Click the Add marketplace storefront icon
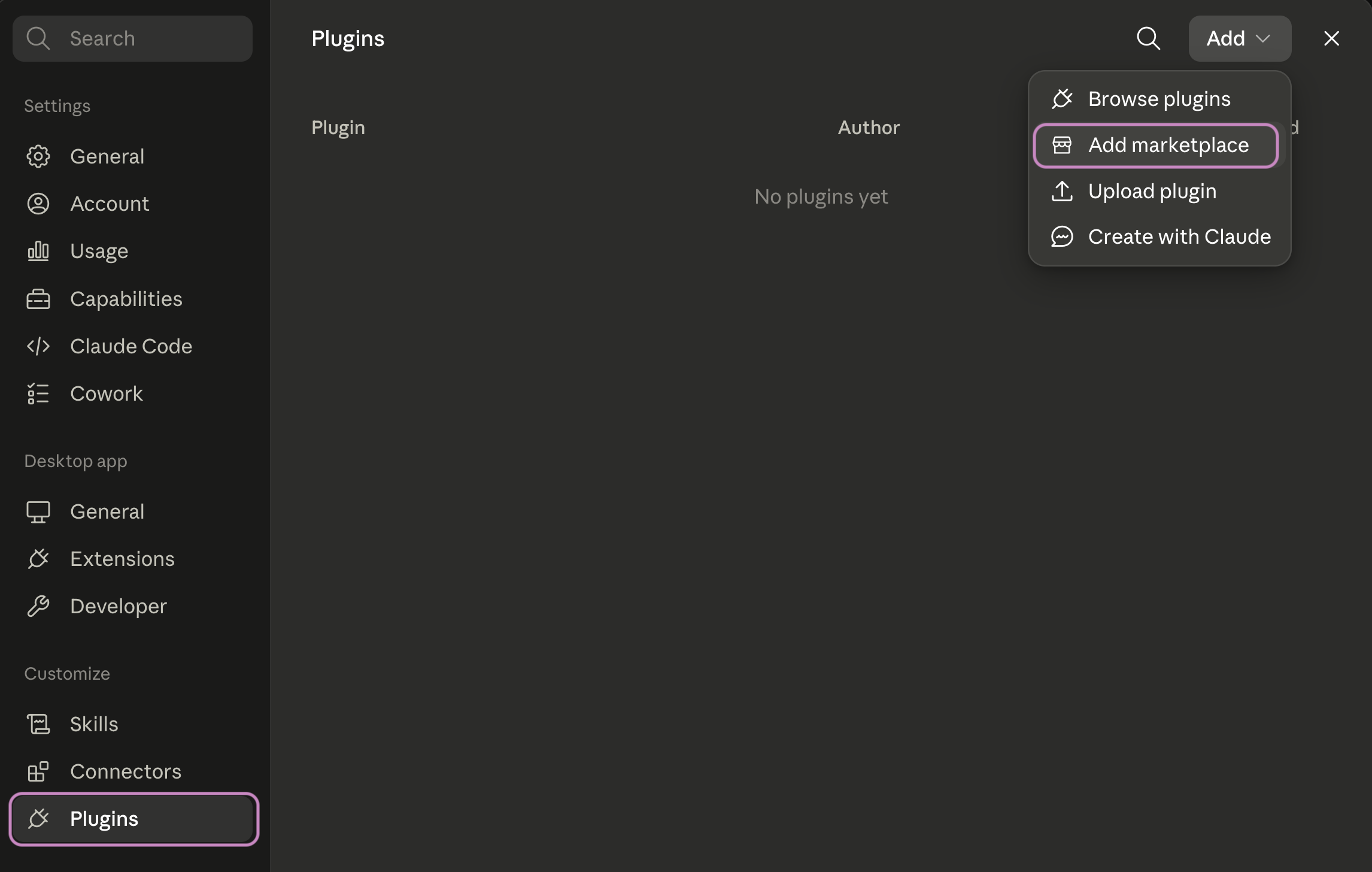Image resolution: width=1372 pixels, height=872 pixels. pyautogui.click(x=1062, y=145)
